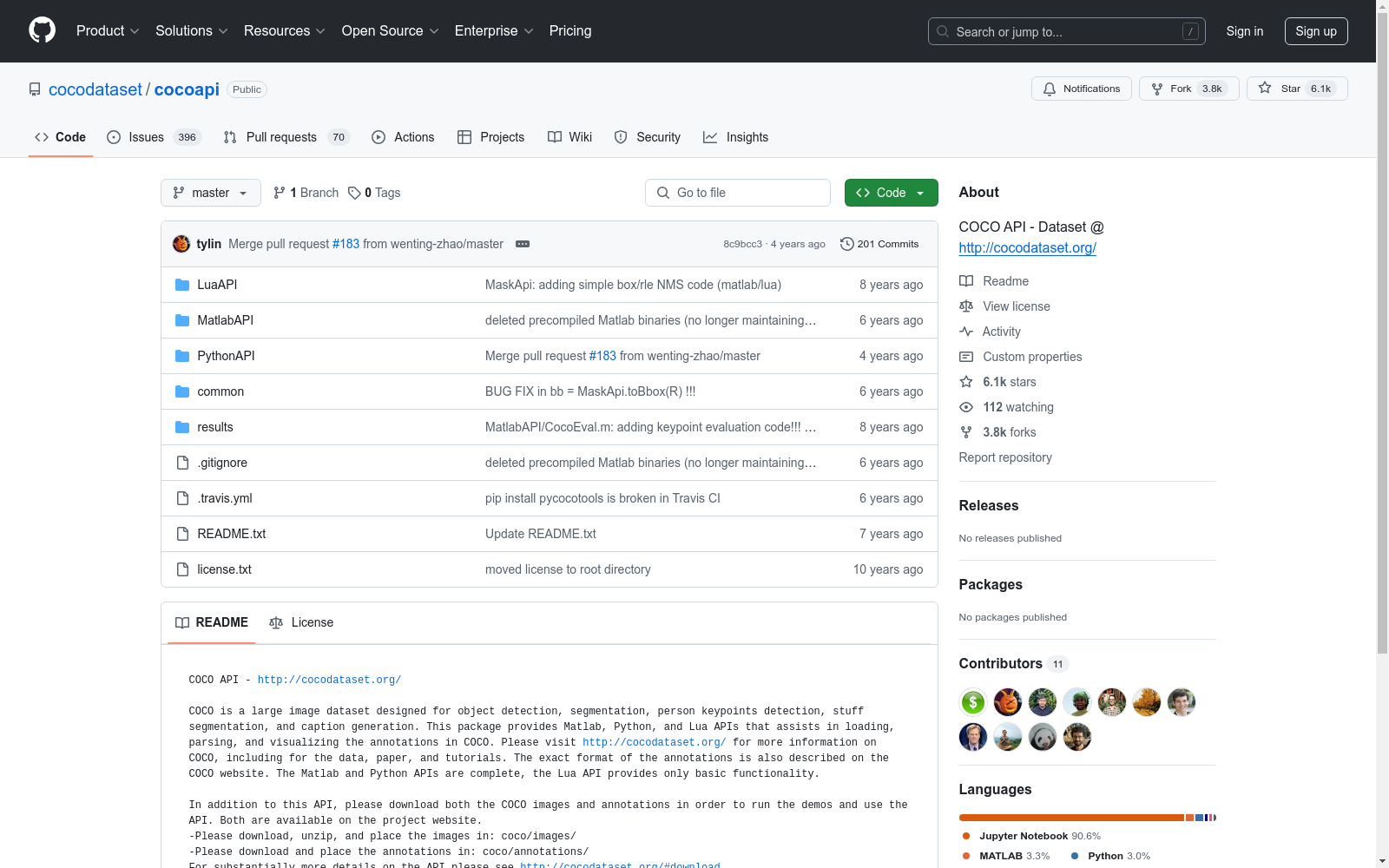Expand the Open Source menu

coord(391,30)
